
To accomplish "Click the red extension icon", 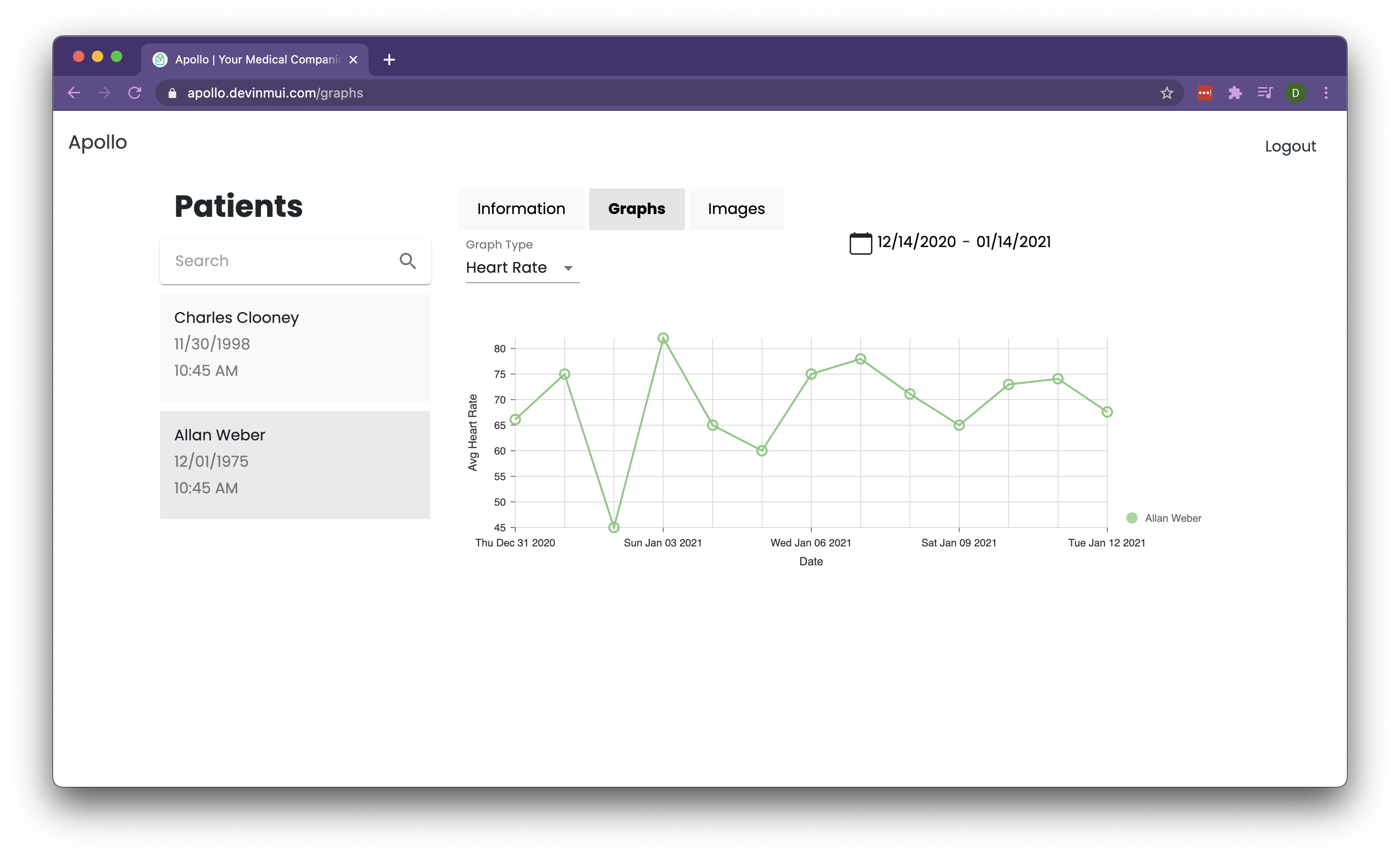I will (1204, 93).
